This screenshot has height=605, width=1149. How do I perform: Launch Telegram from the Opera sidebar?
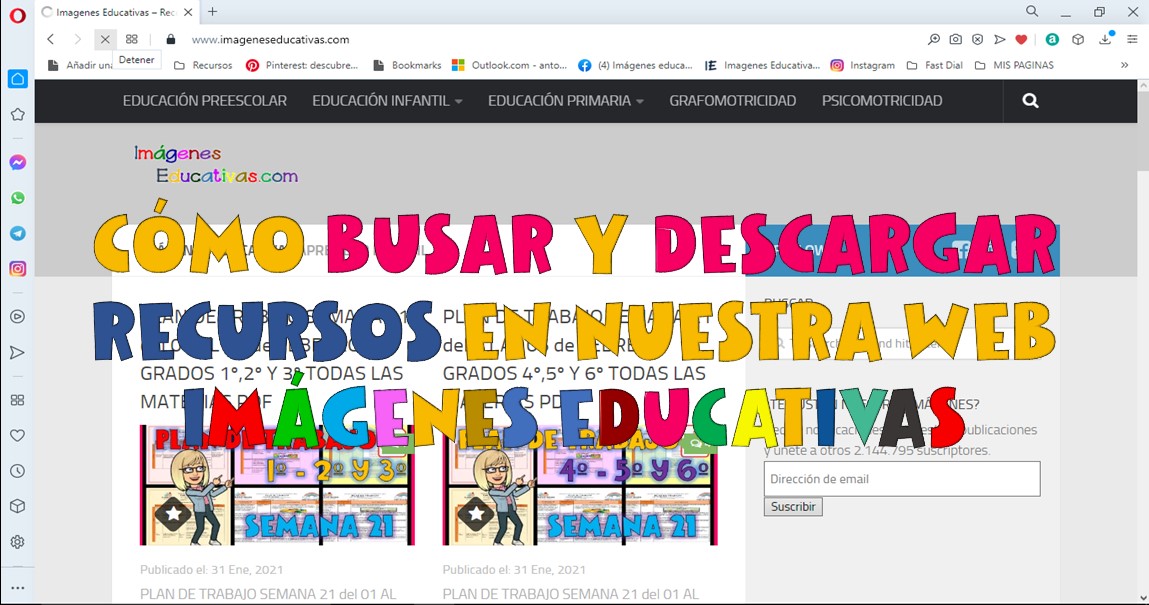tap(18, 234)
